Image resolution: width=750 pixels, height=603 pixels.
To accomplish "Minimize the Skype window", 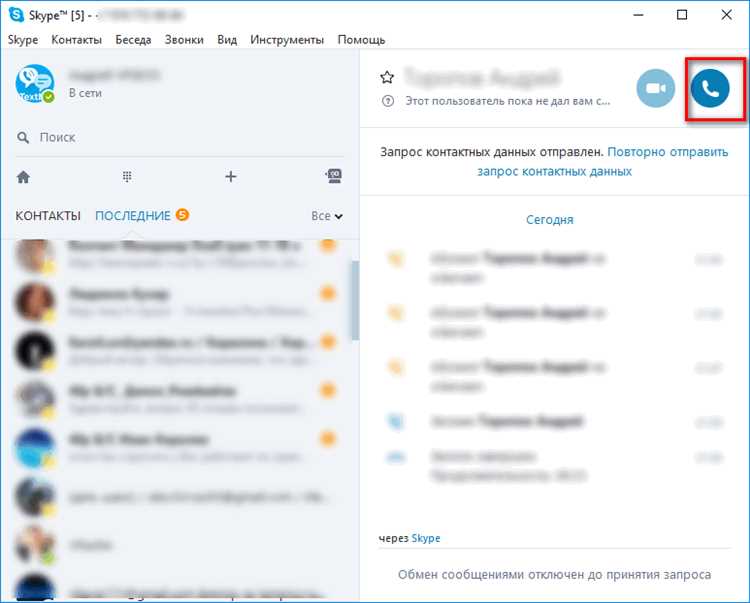I will click(x=638, y=15).
